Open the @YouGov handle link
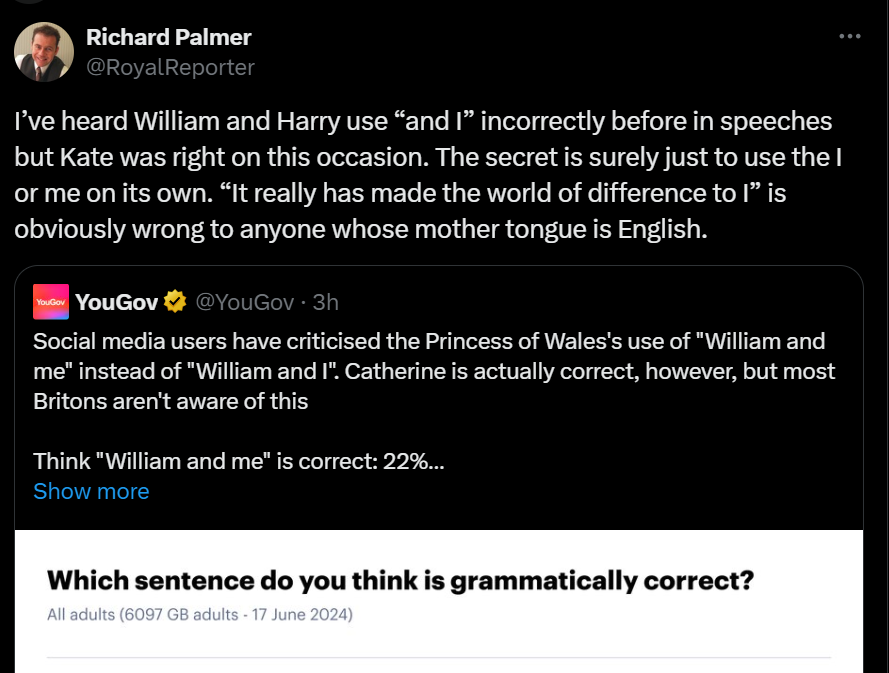The image size is (889, 673). tap(243, 301)
